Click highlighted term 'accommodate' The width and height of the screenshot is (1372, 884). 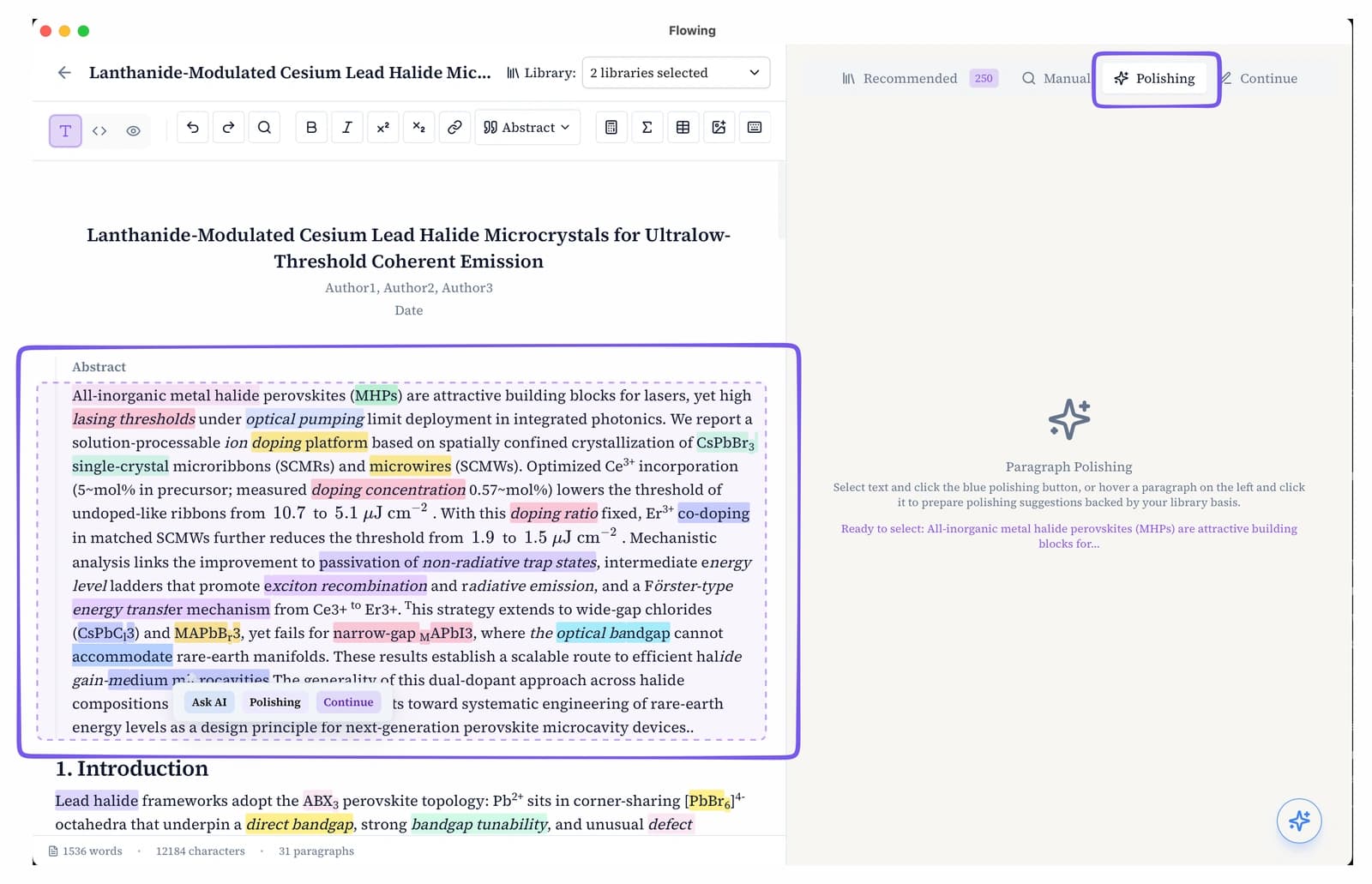(x=123, y=657)
